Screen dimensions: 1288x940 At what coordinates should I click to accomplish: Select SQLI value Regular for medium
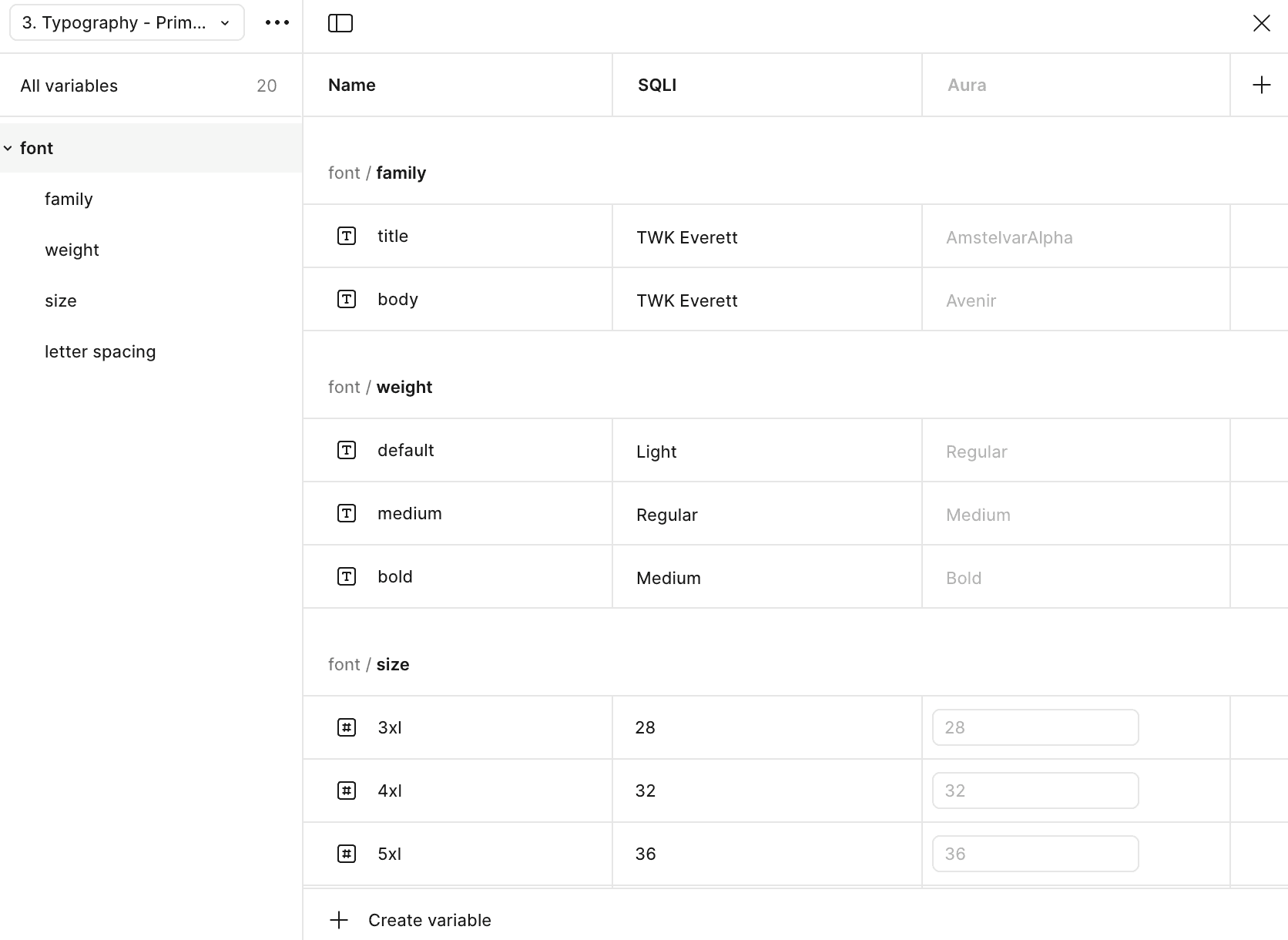[667, 515]
